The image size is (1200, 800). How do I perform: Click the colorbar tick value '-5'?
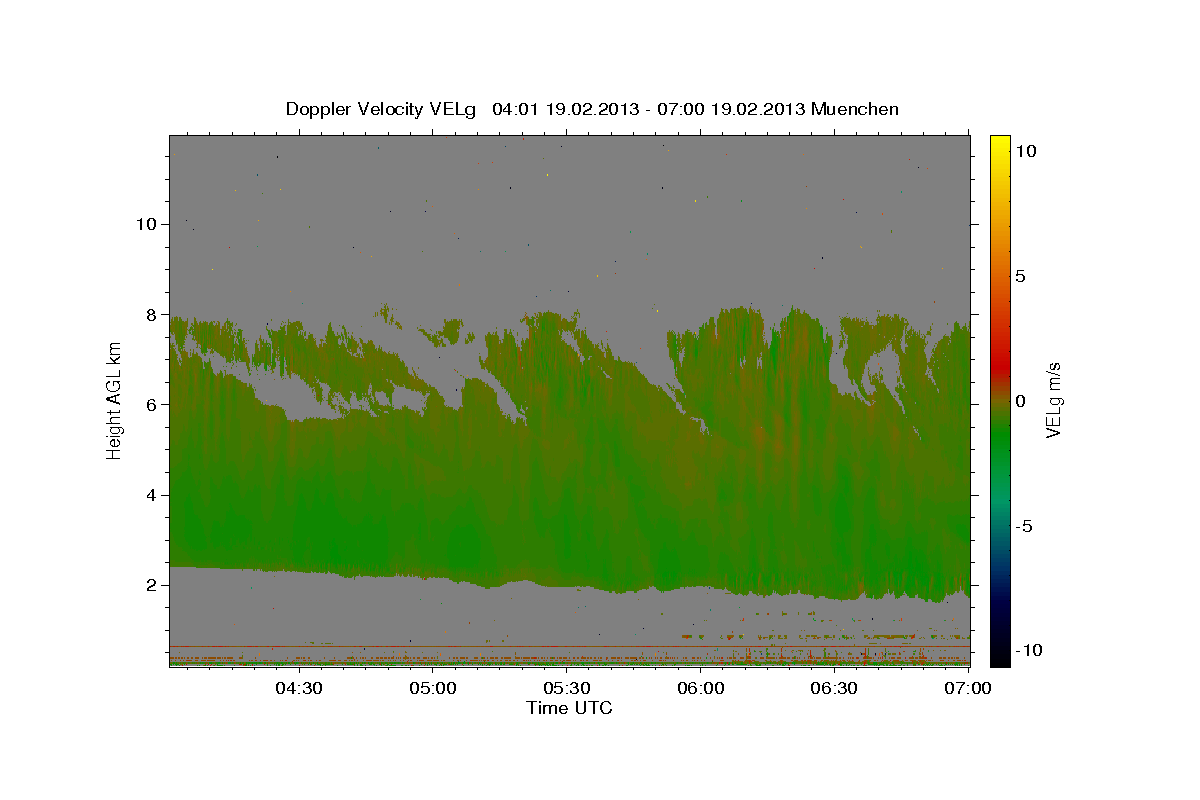point(1024,526)
